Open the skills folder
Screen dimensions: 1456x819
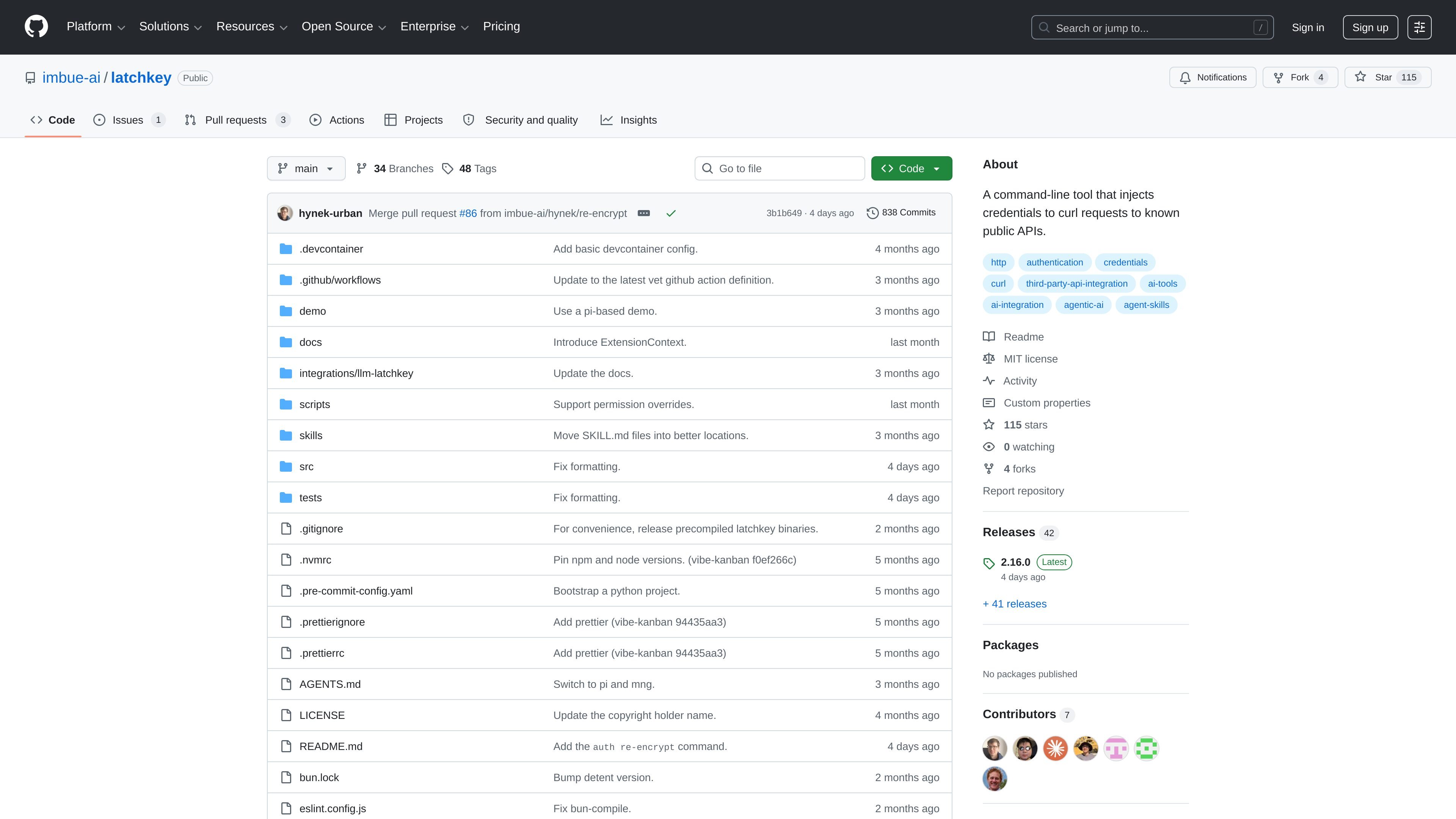click(x=310, y=436)
